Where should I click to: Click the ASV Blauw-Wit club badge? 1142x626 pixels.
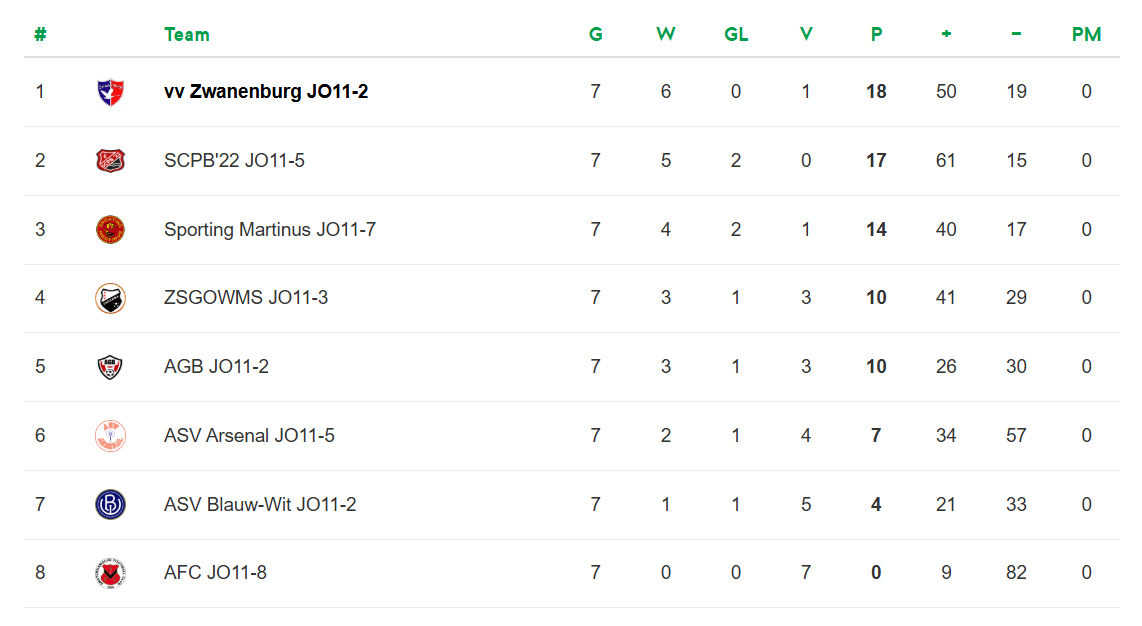point(110,504)
